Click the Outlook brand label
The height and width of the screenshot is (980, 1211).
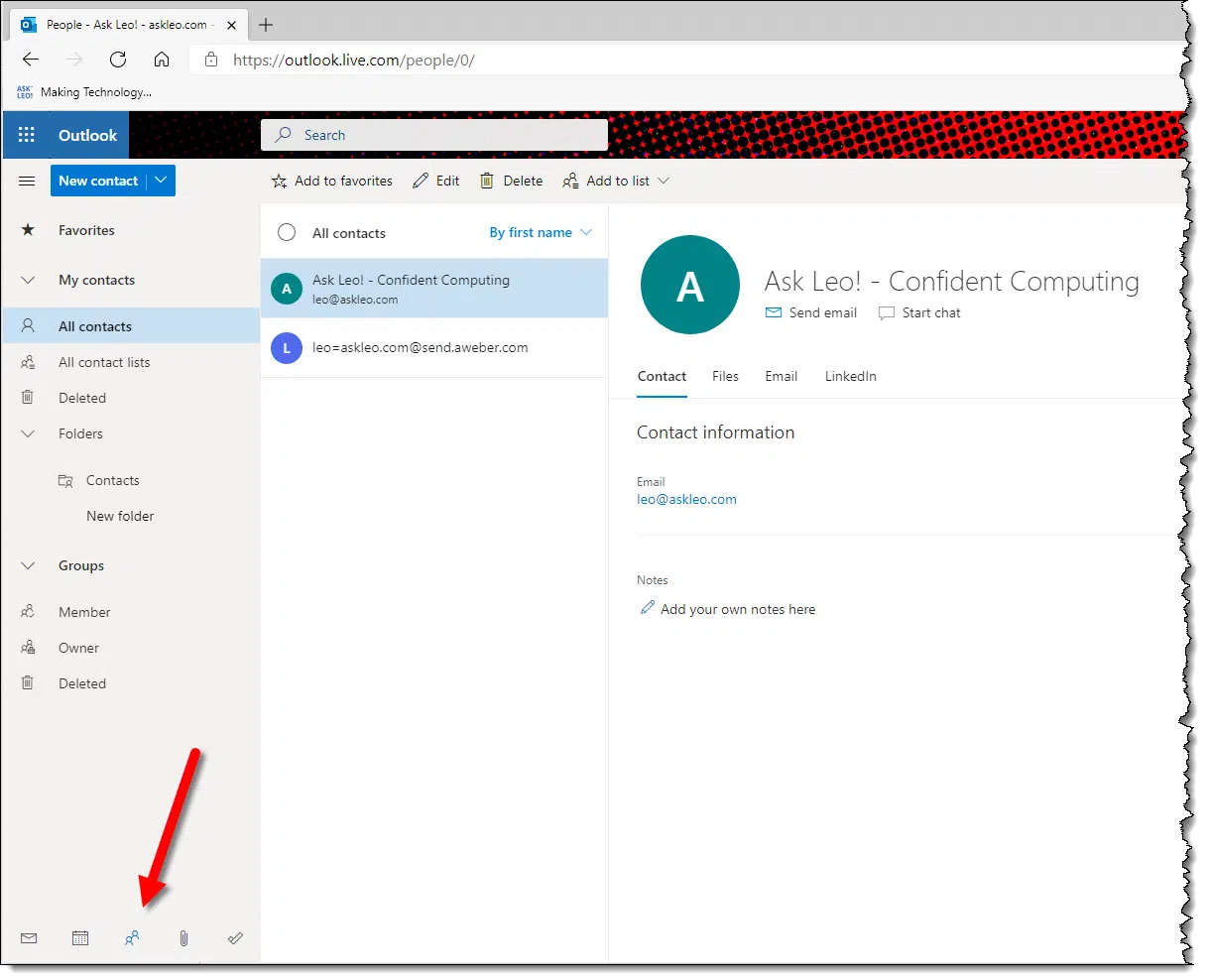pyautogui.click(x=87, y=135)
